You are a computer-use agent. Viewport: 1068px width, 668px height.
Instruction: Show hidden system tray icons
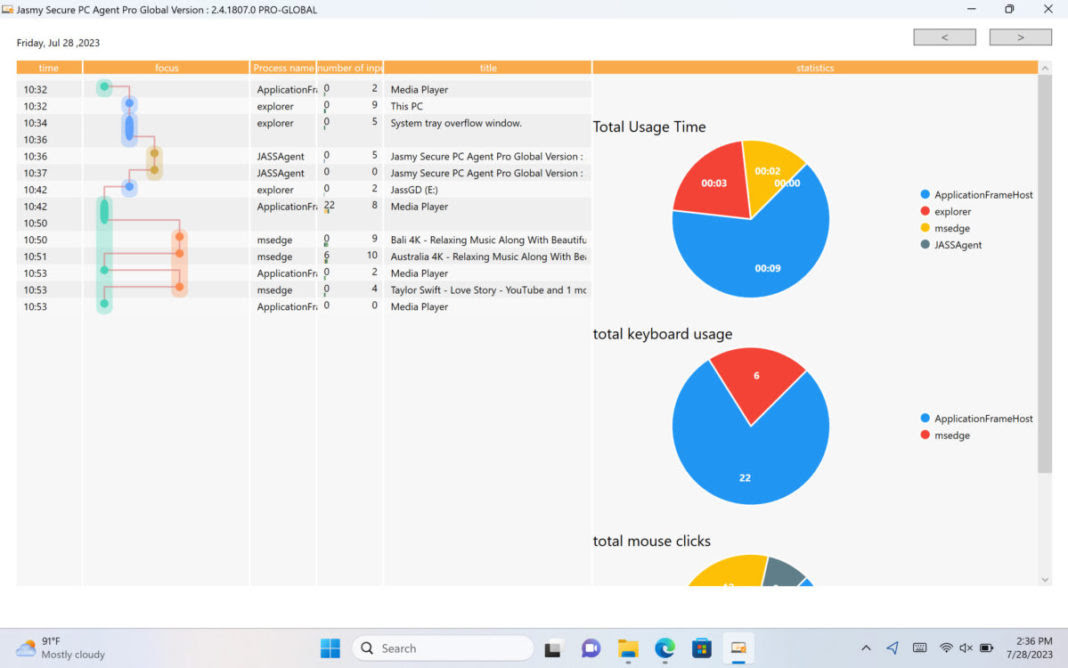click(866, 648)
